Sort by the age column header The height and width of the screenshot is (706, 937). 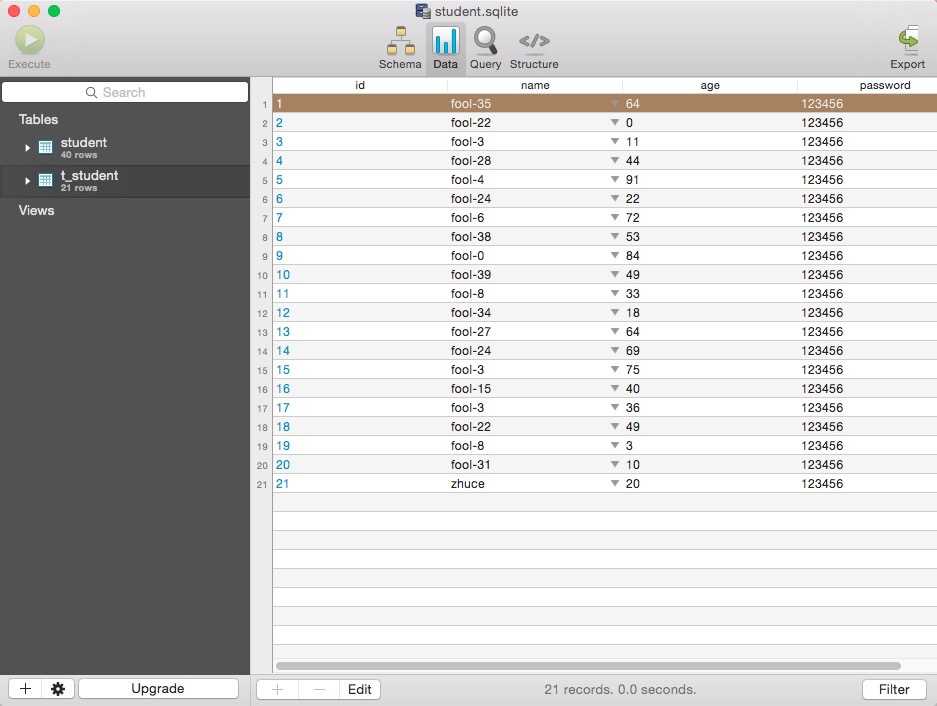point(710,85)
